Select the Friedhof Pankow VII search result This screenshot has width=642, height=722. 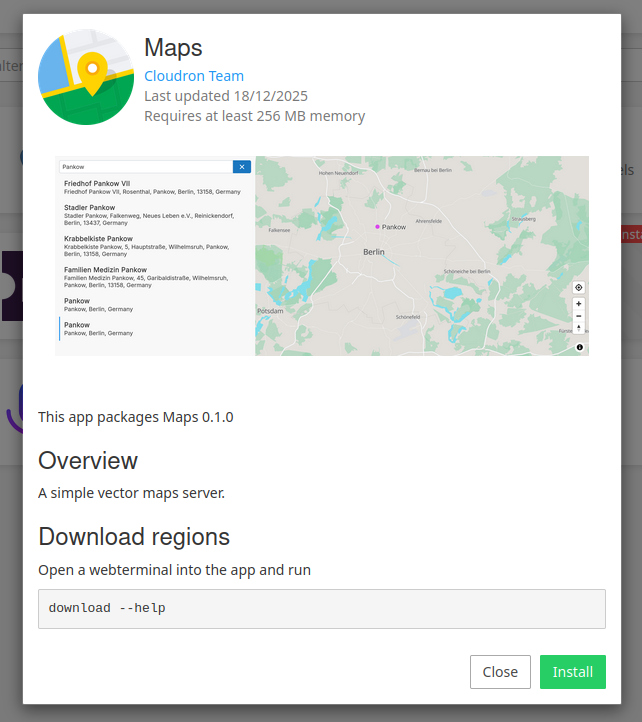coord(152,187)
